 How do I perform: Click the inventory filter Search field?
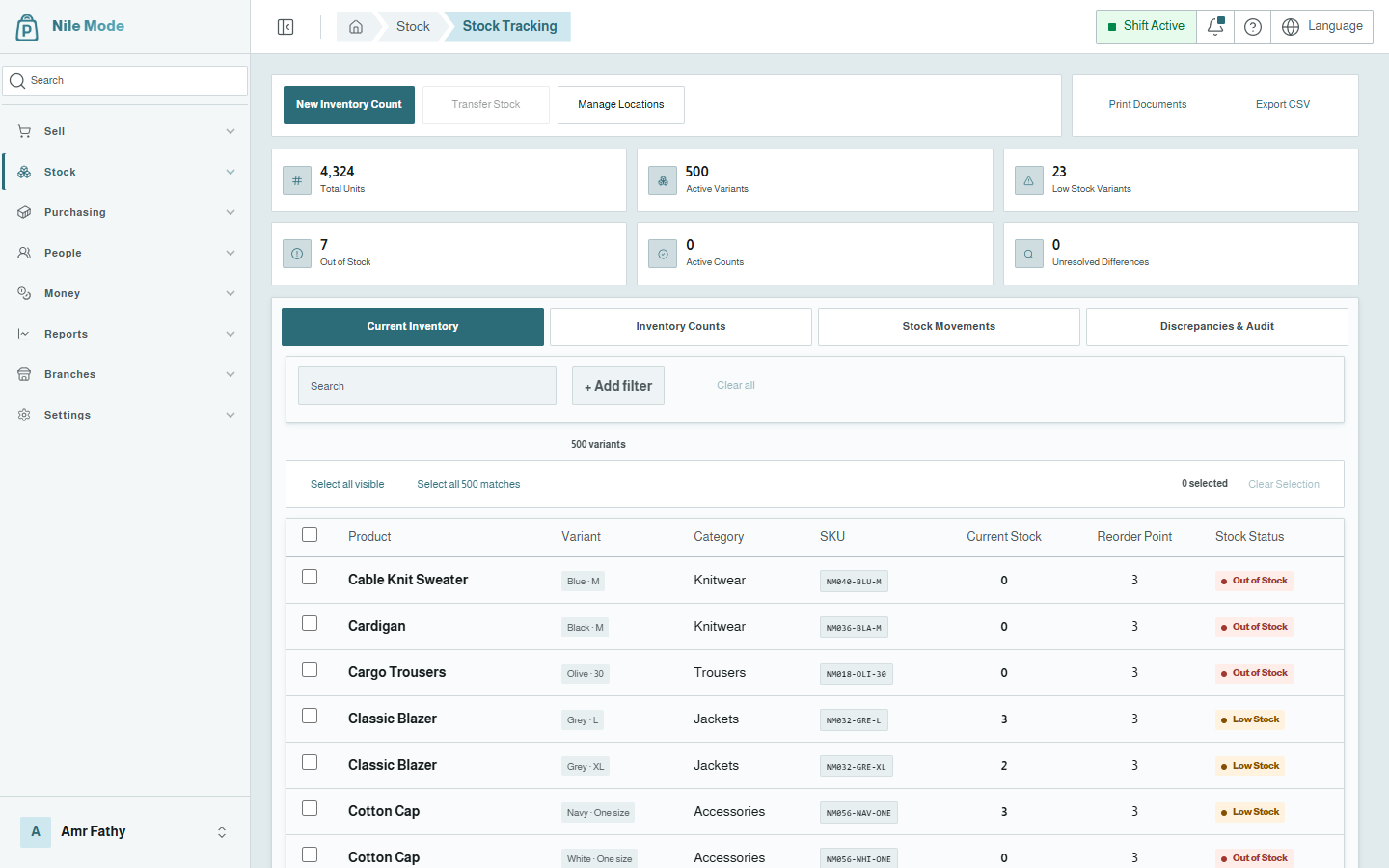pyautogui.click(x=427, y=386)
